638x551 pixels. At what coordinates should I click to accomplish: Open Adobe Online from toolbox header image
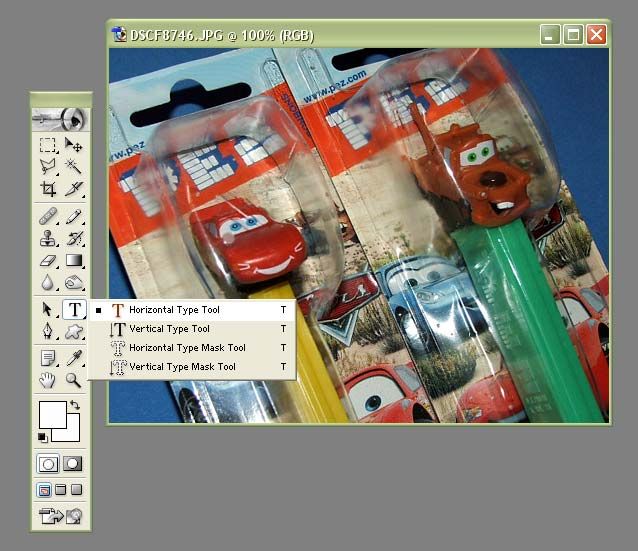(61, 119)
